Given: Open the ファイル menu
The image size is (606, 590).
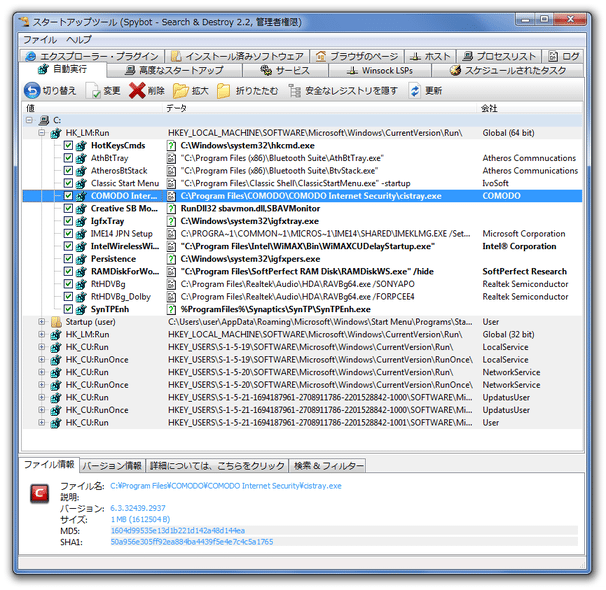Looking at the screenshot, I should click(x=40, y=40).
